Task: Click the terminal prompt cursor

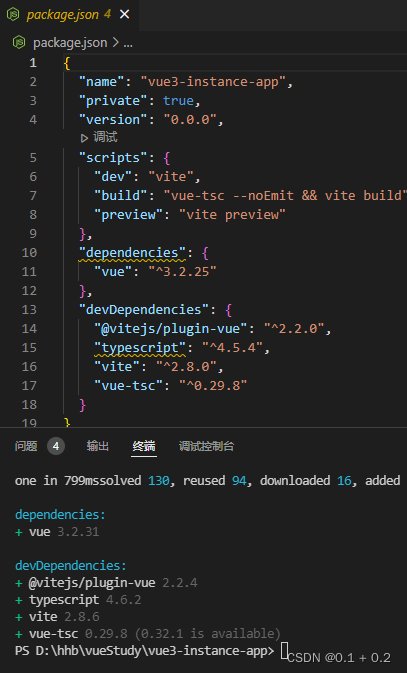Action: pos(284,650)
